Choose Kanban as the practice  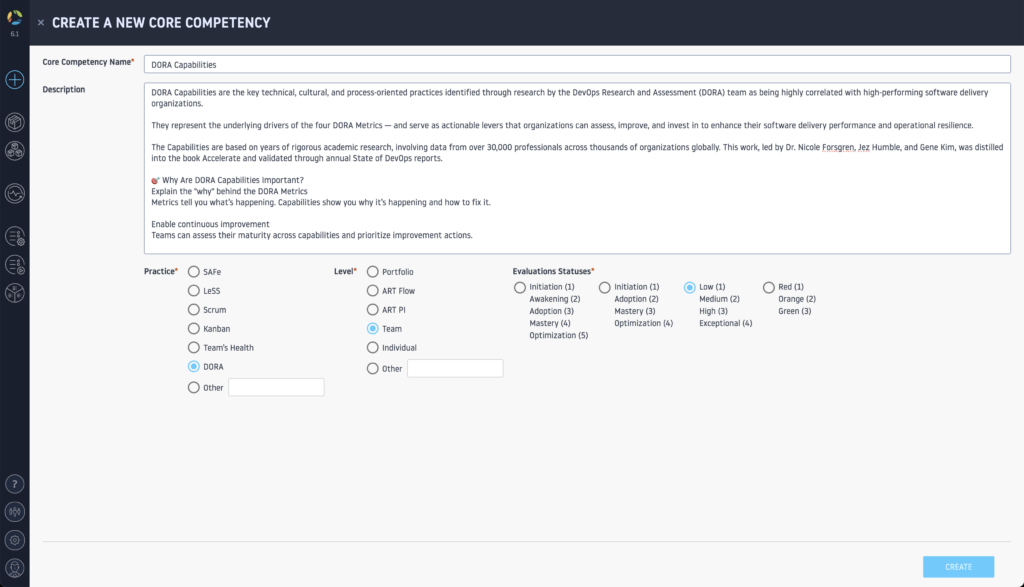tap(194, 329)
